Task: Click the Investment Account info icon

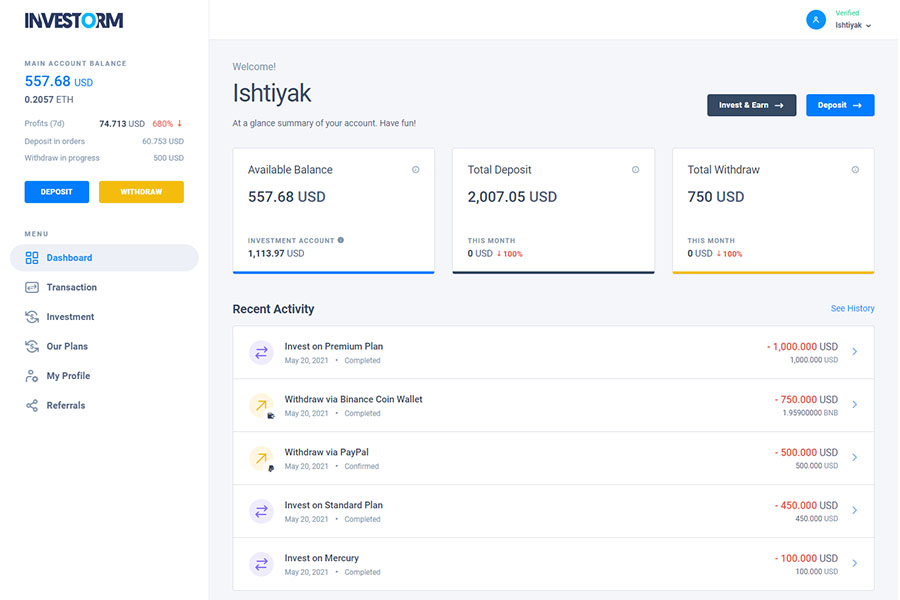Action: (x=341, y=240)
